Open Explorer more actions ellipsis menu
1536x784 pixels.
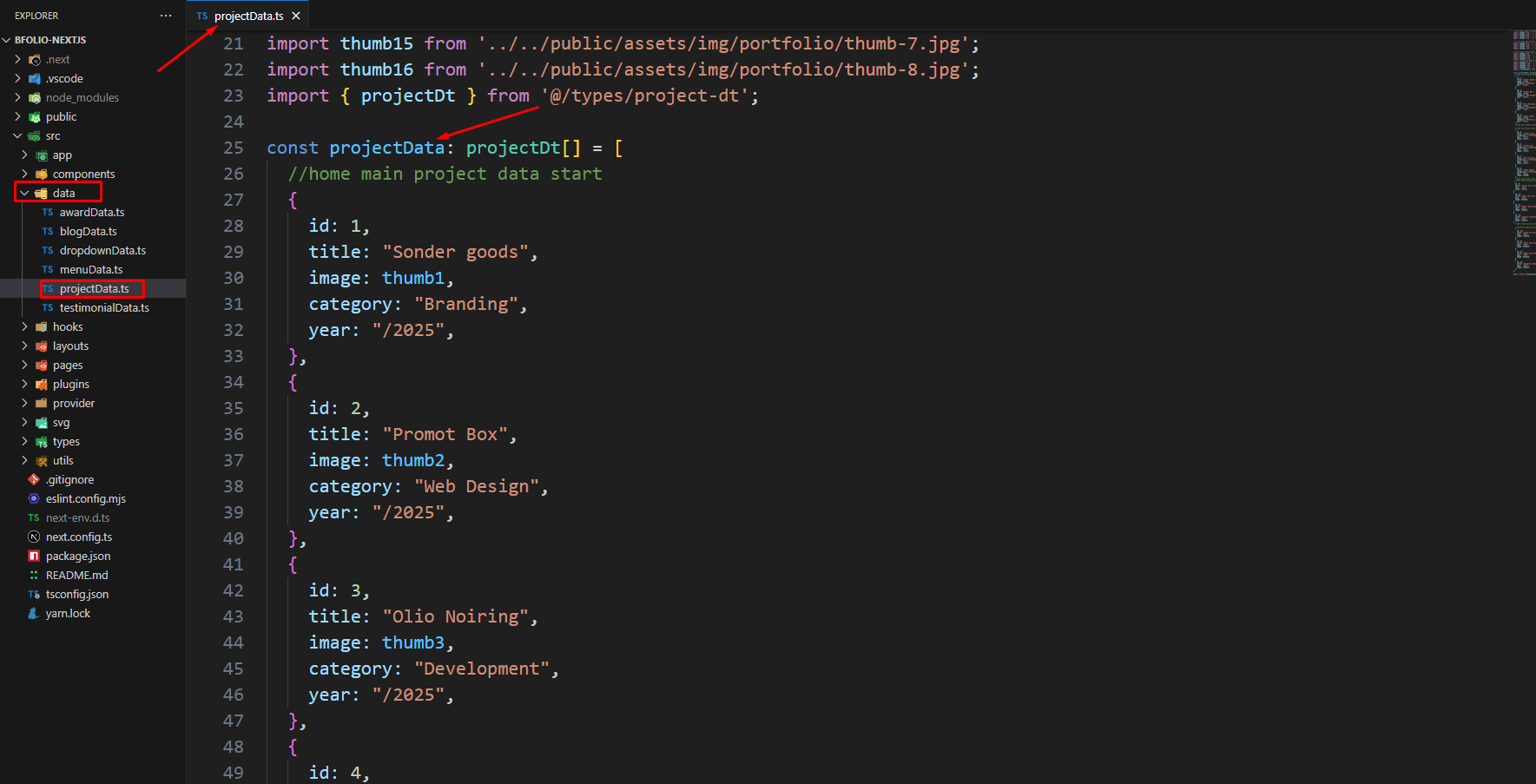coord(166,16)
